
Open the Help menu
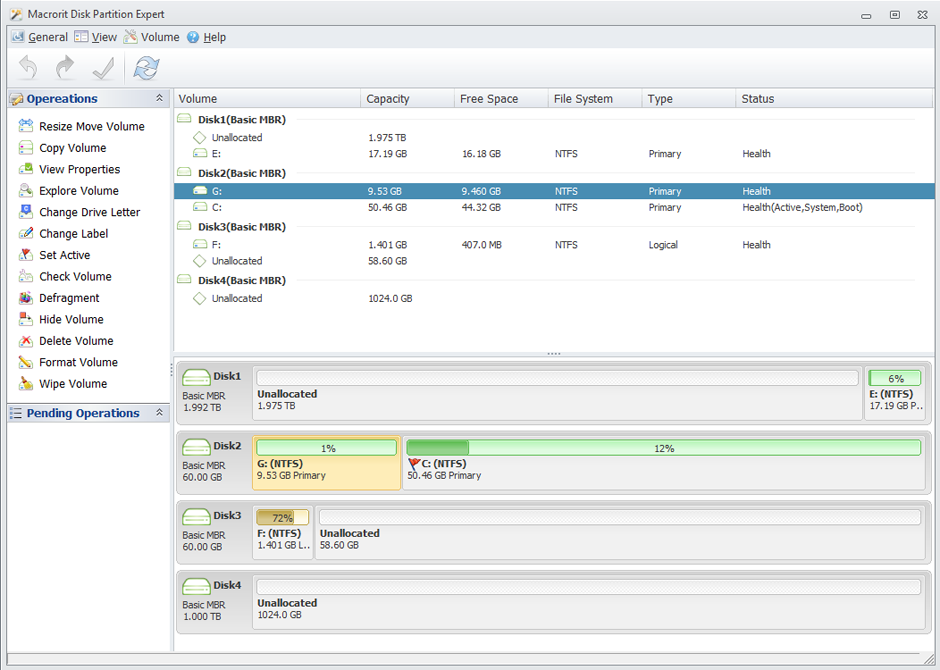(x=207, y=37)
